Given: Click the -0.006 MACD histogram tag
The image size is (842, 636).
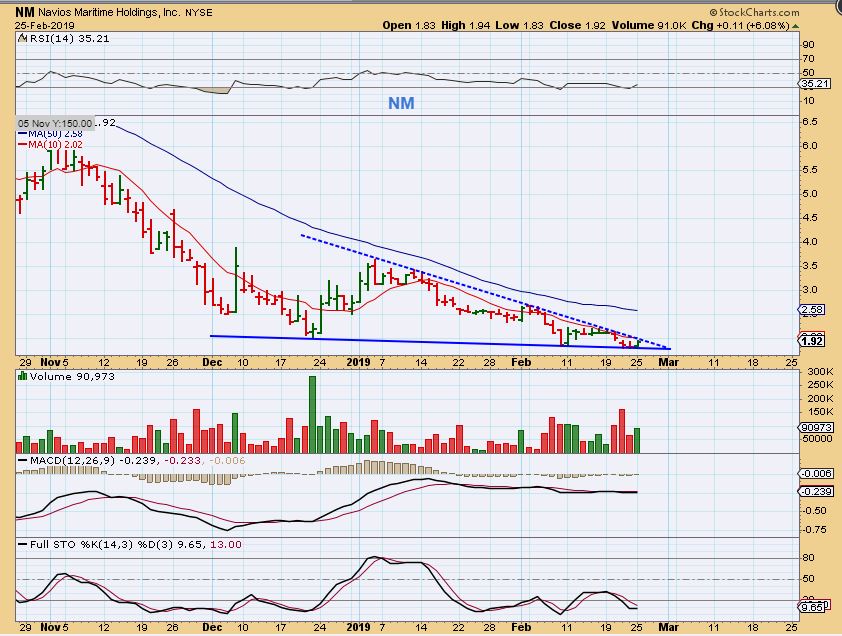Looking at the screenshot, I should [x=816, y=474].
